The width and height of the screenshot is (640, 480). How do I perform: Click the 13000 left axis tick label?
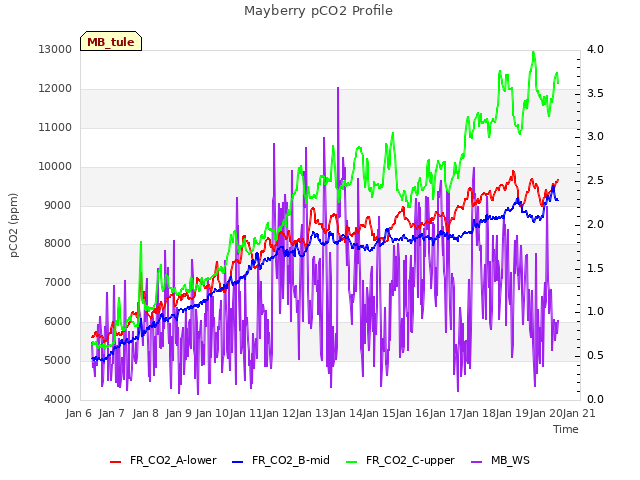[x=55, y=49]
